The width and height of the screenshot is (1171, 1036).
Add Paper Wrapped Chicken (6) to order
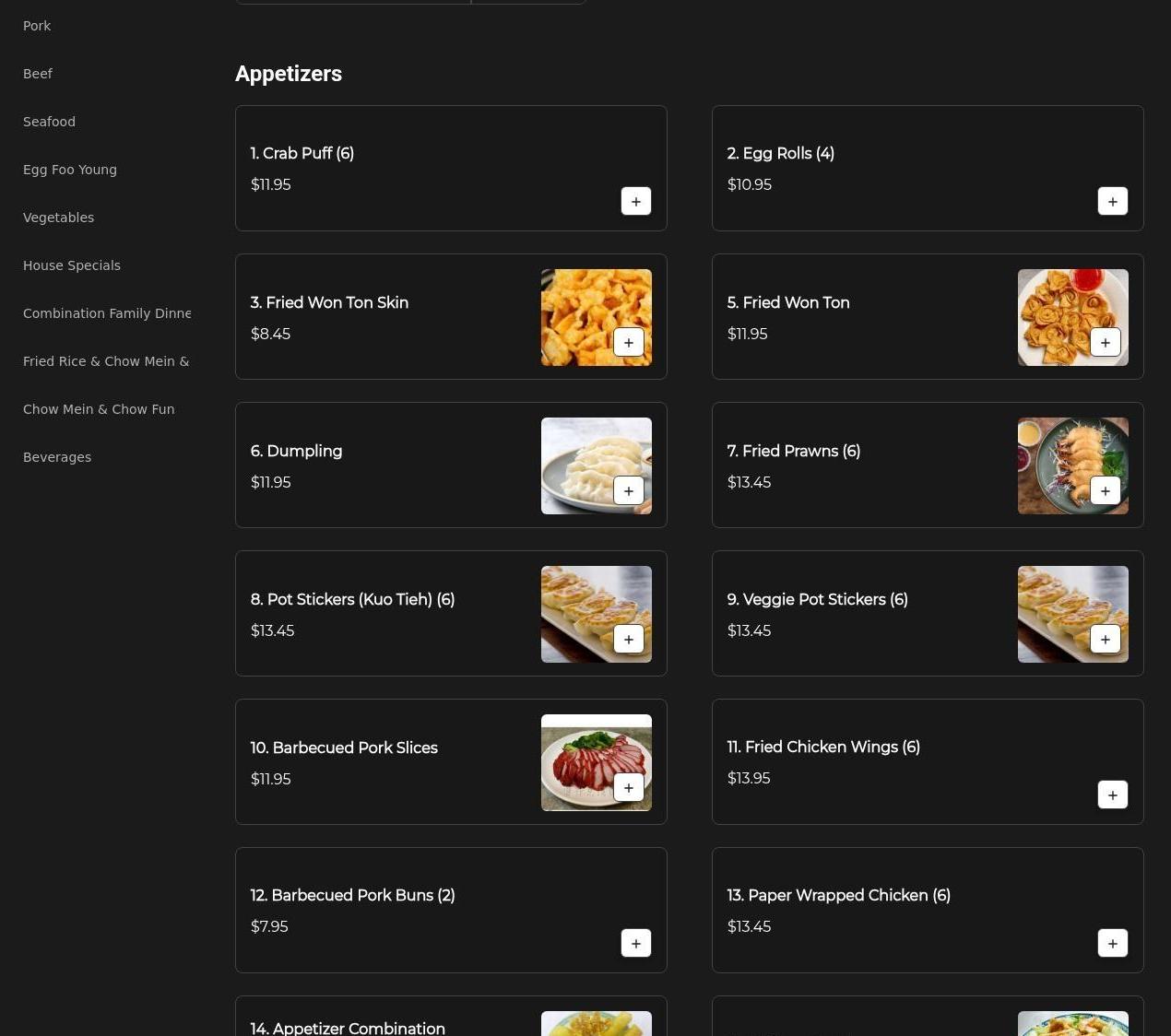(x=1112, y=943)
